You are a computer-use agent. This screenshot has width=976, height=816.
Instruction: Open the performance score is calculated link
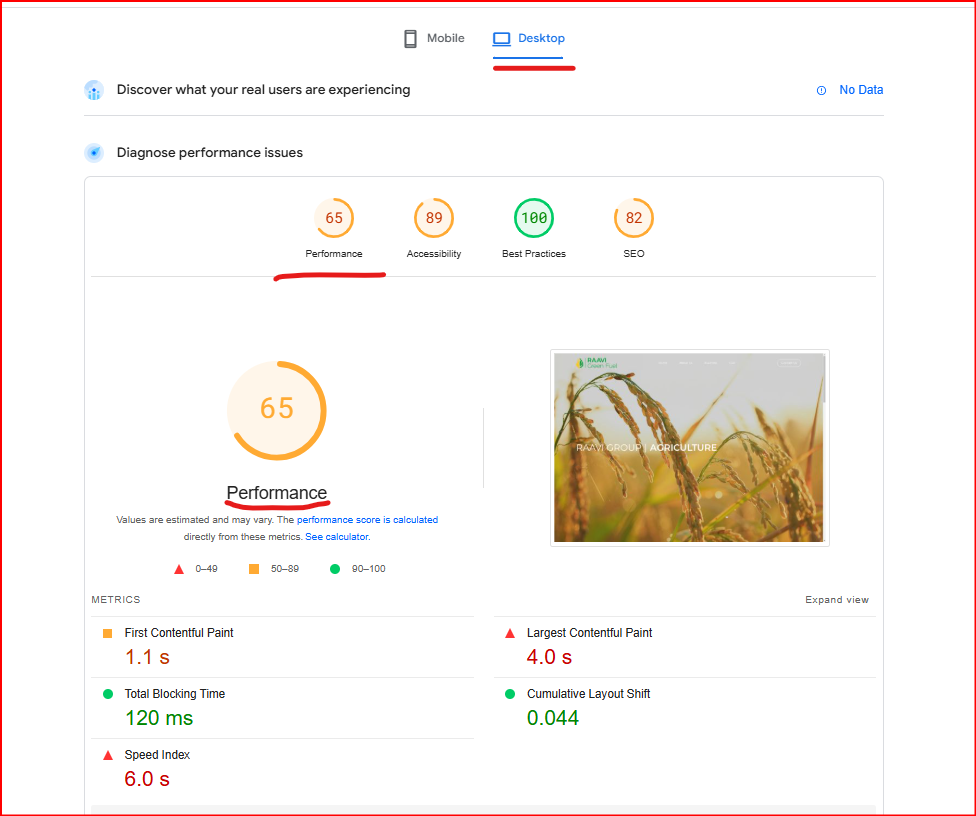point(367,520)
